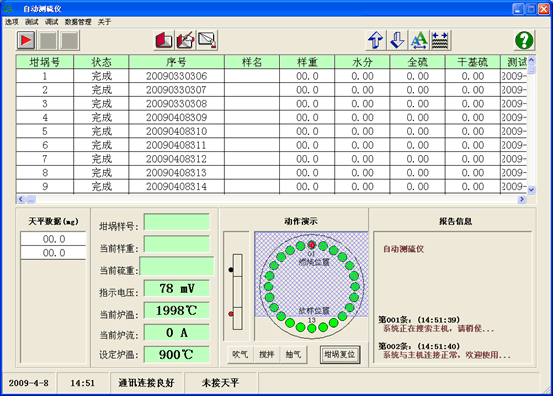Click 完成 status in crucible row 1
The height and width of the screenshot is (397, 554).
(101, 76)
